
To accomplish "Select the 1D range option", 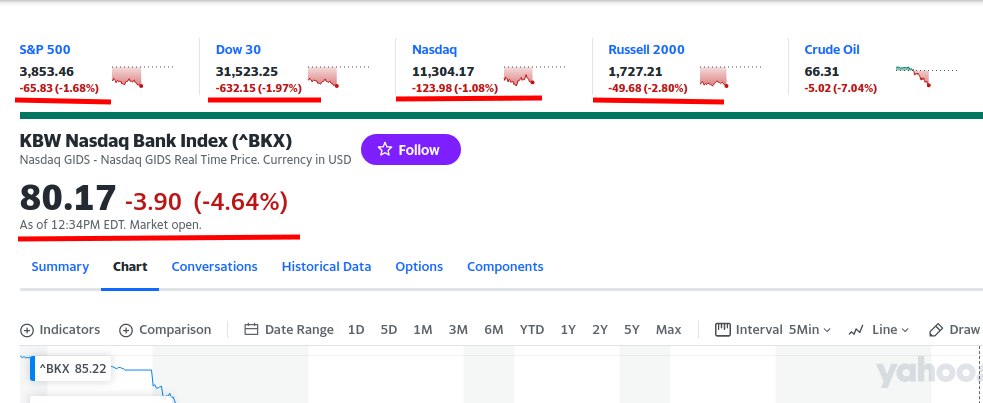I will [x=356, y=330].
